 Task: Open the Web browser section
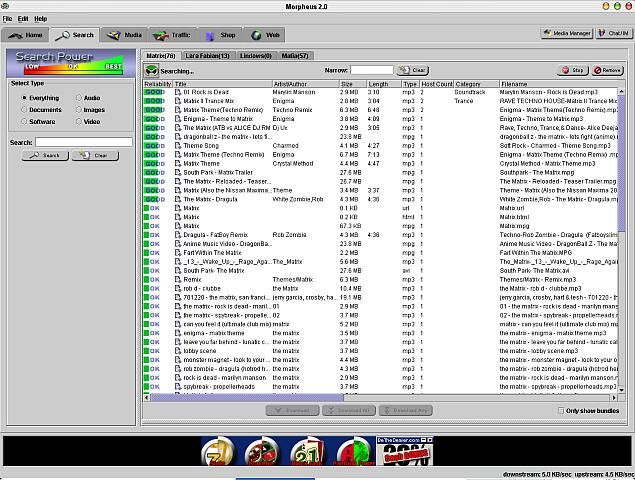[x=265, y=35]
